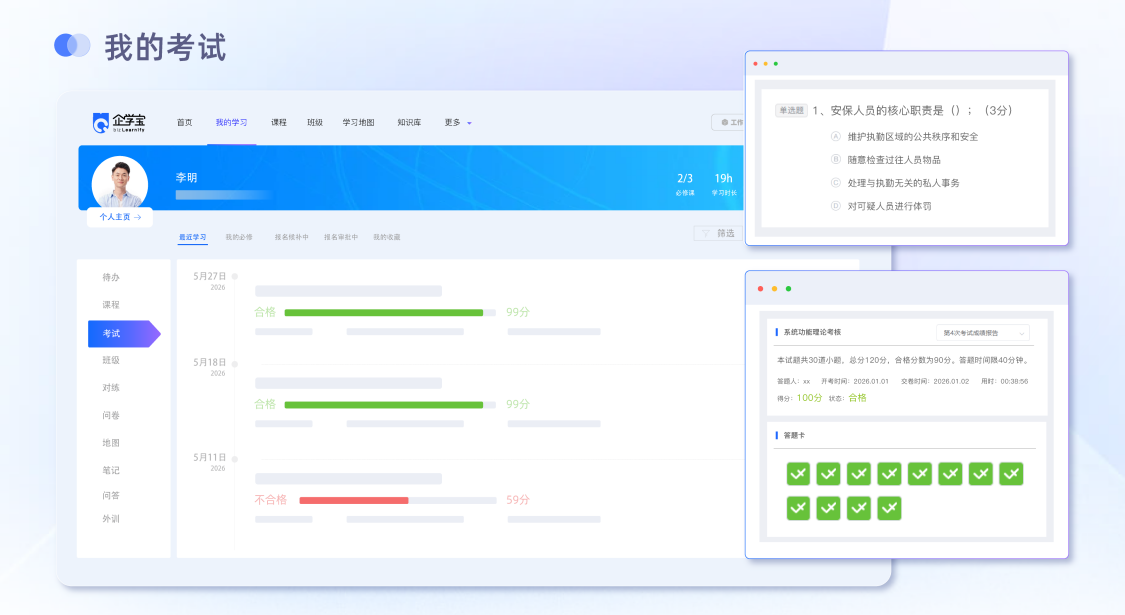Image resolution: width=1125 pixels, height=615 pixels.
Task: Switch to the 我的必修 tab
Action: coord(239,237)
